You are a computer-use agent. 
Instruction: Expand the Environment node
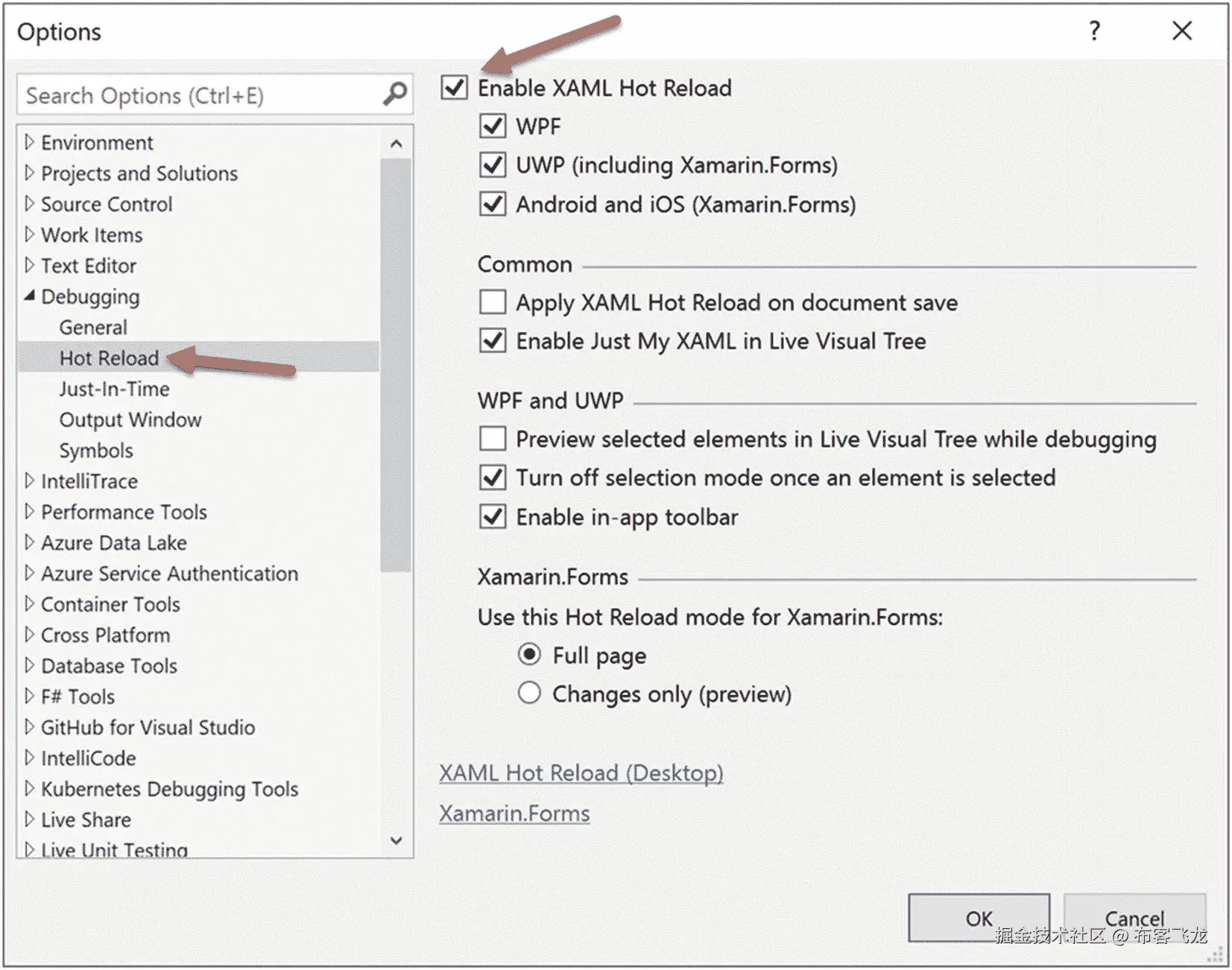[x=29, y=142]
